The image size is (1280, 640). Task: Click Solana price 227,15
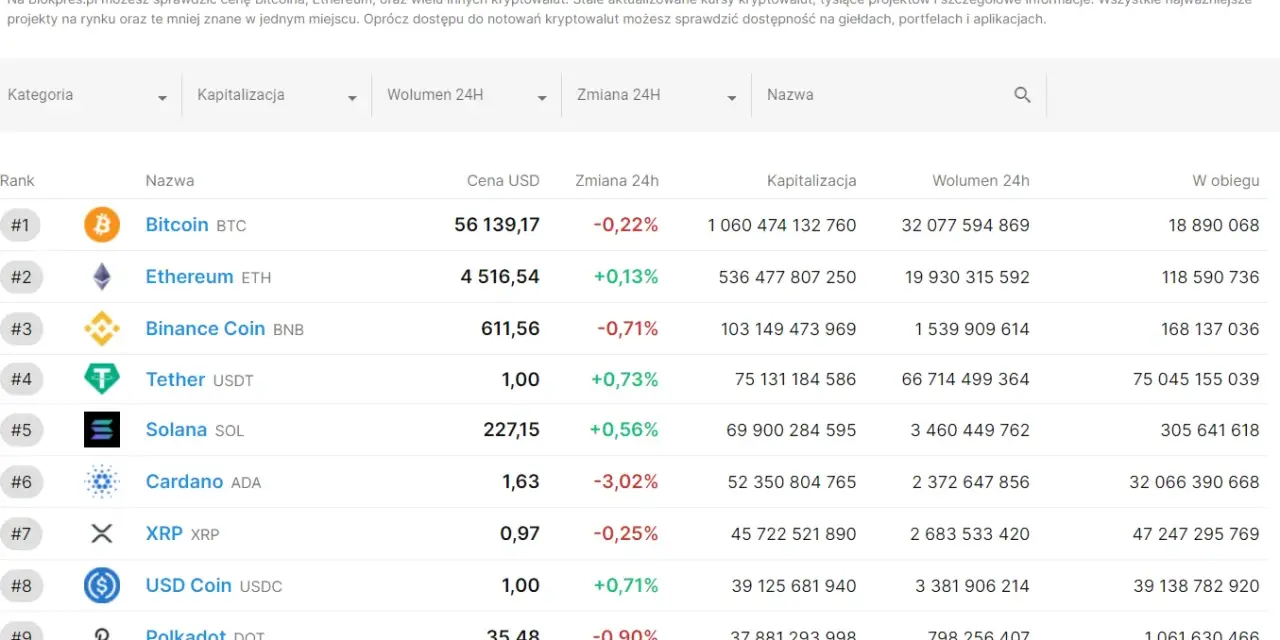click(511, 430)
